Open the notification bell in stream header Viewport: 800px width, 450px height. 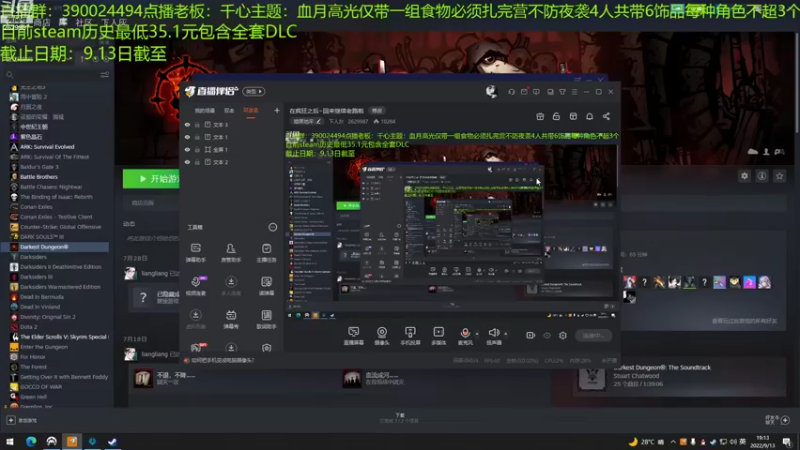pos(589,116)
